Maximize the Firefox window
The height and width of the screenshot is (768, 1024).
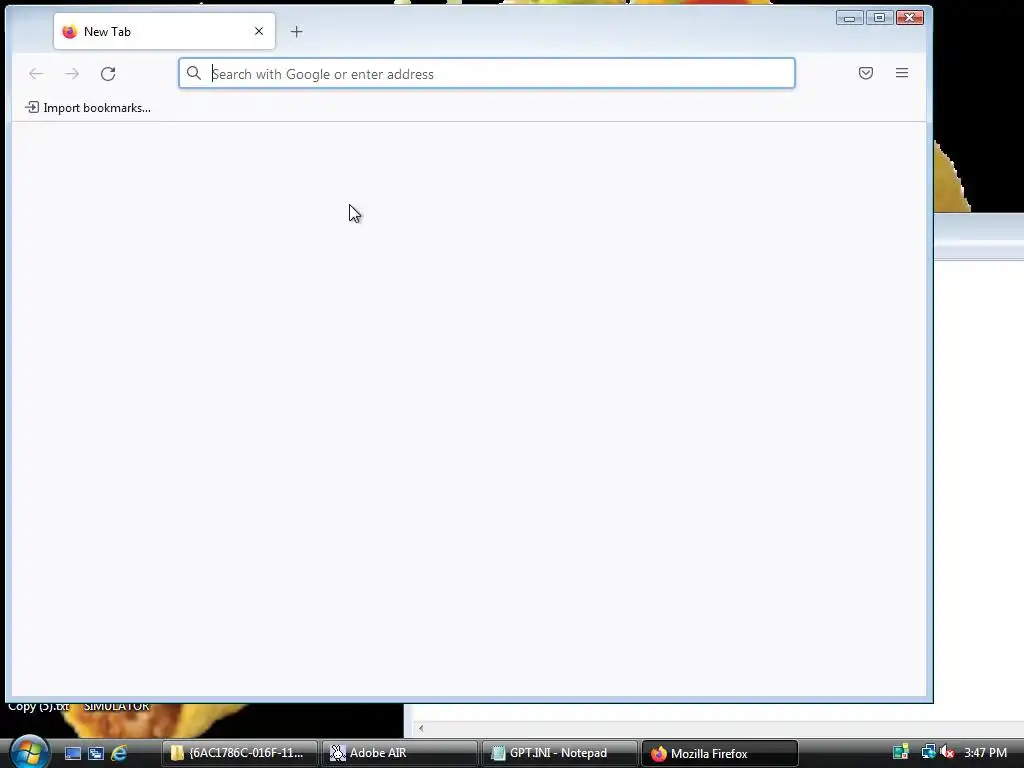[880, 18]
